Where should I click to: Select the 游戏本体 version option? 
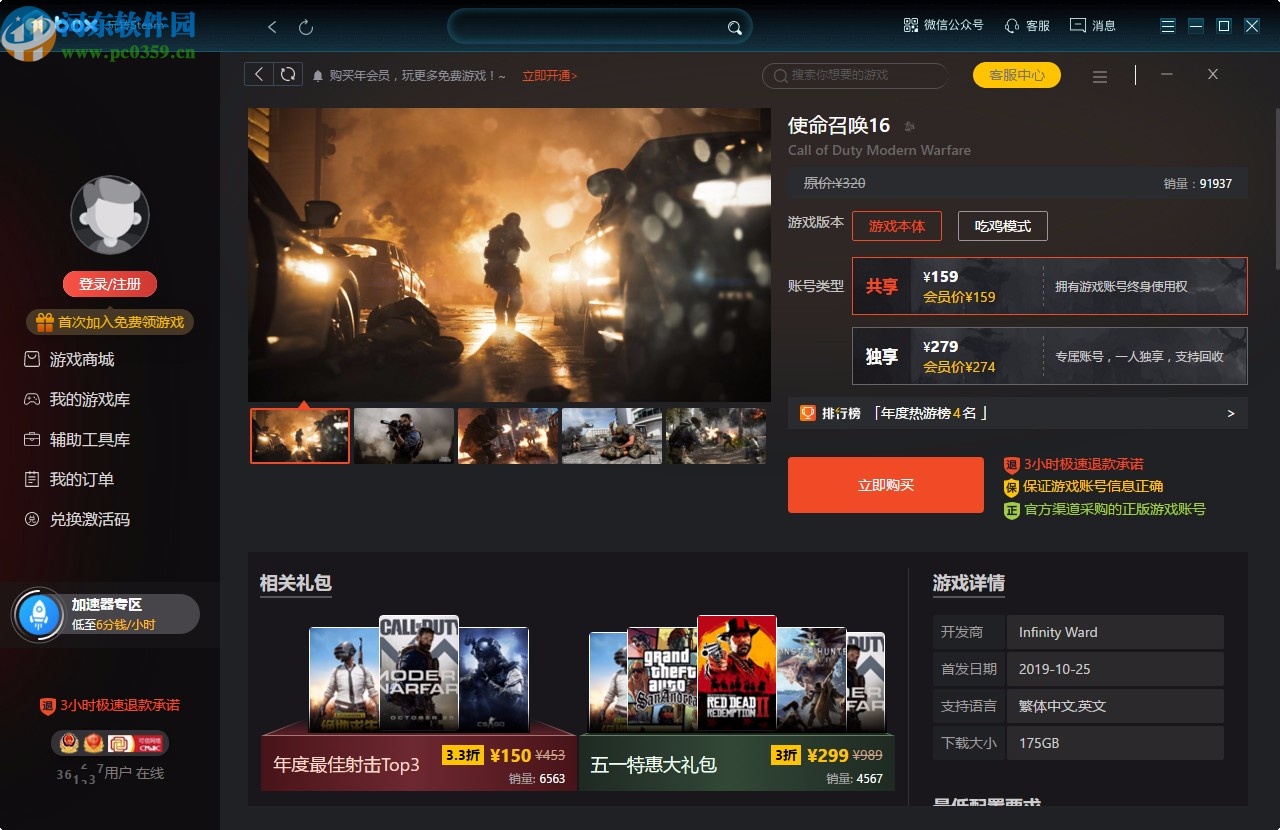point(897,226)
